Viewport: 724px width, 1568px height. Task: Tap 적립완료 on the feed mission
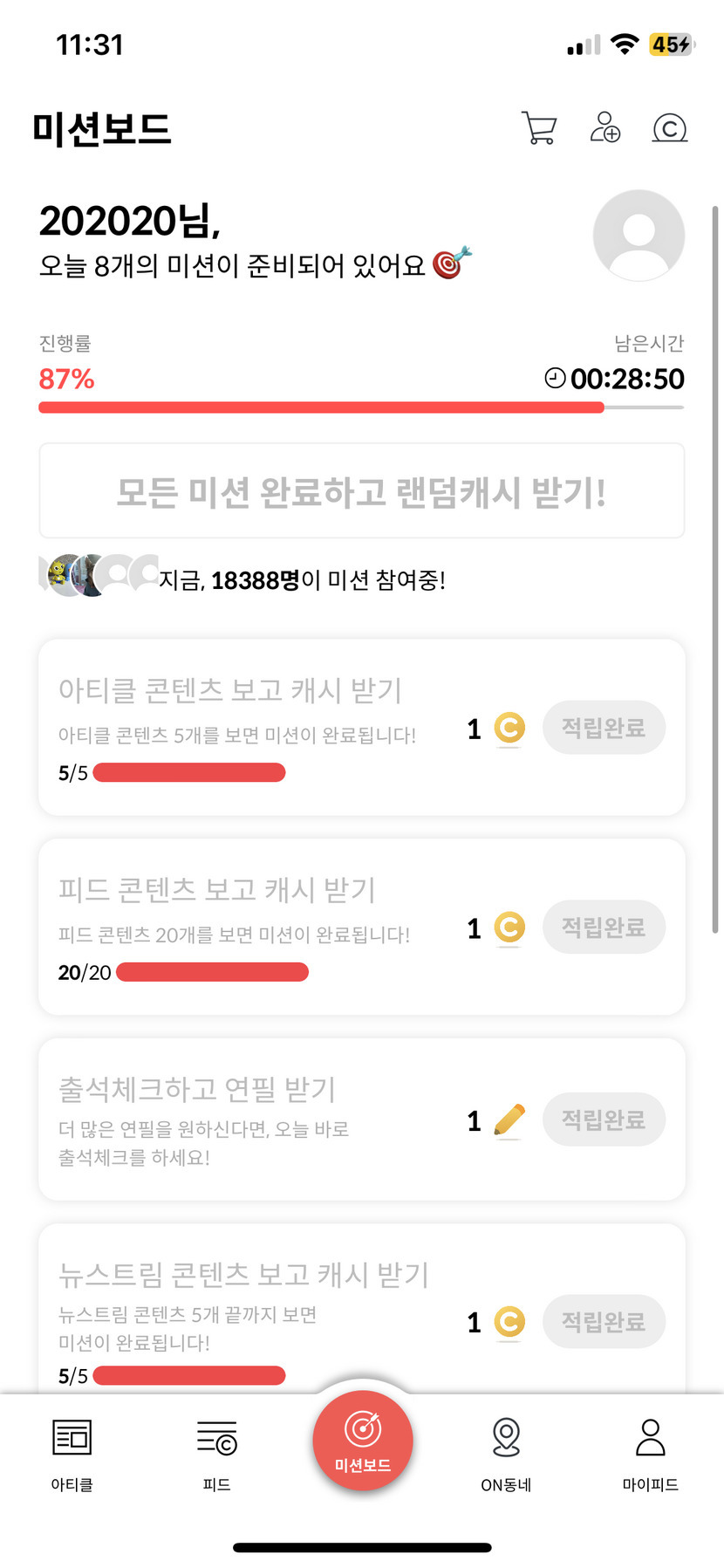click(604, 927)
